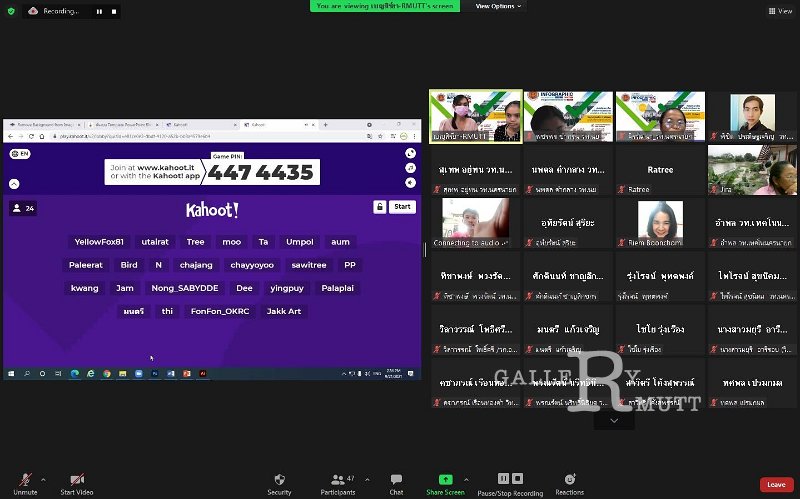Click the green Share Screen button

(445, 484)
